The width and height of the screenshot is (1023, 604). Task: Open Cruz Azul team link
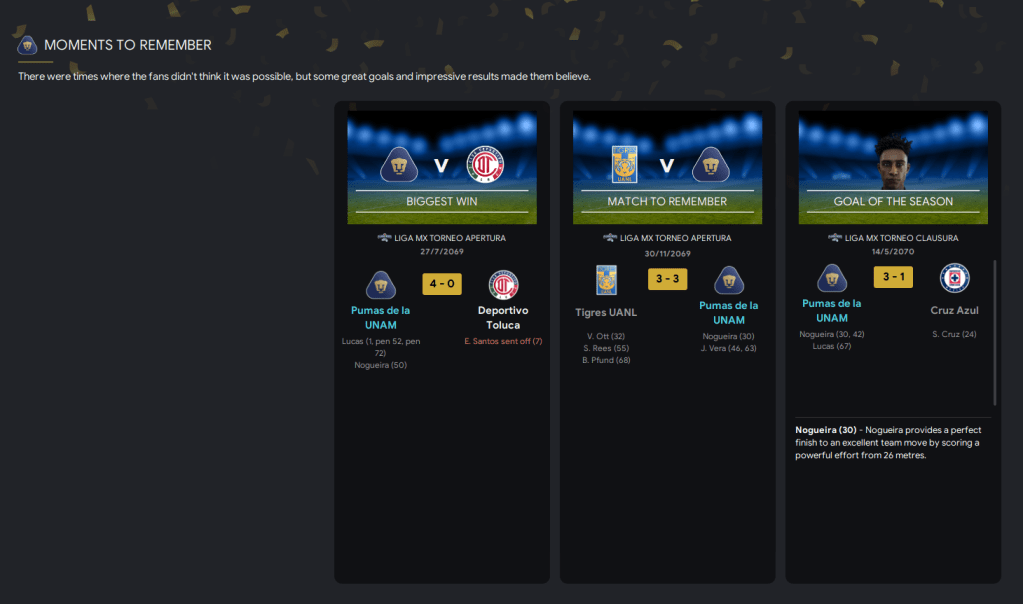coord(954,310)
